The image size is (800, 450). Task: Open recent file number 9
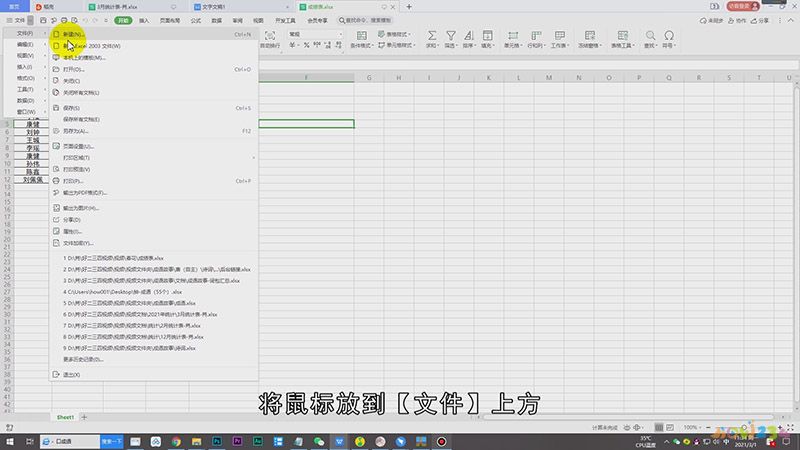click(129, 348)
